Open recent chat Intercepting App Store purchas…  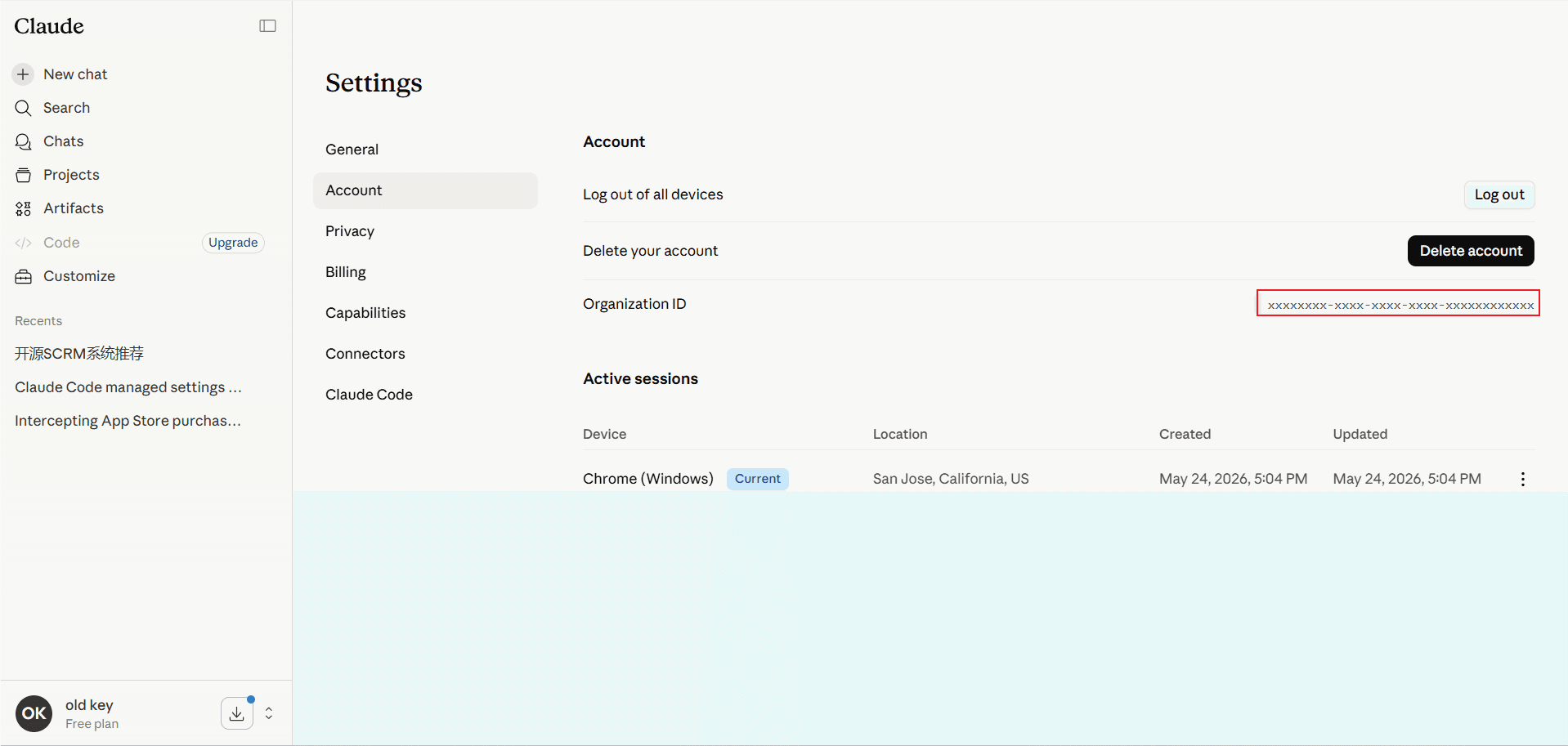click(128, 421)
